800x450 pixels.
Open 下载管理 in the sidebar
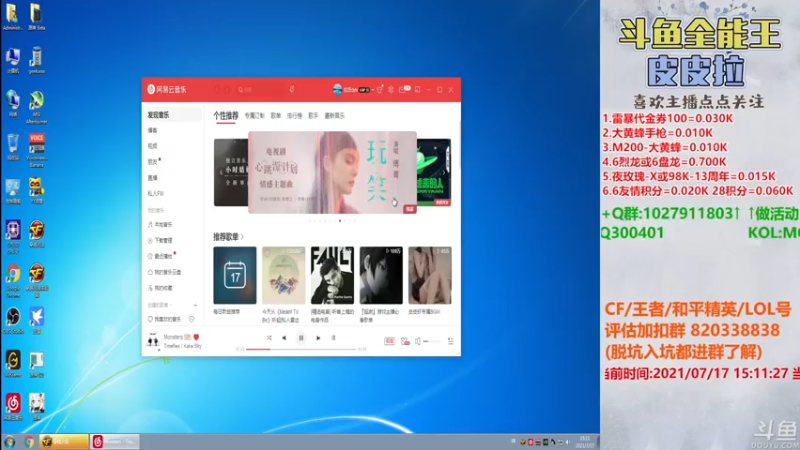[160, 240]
